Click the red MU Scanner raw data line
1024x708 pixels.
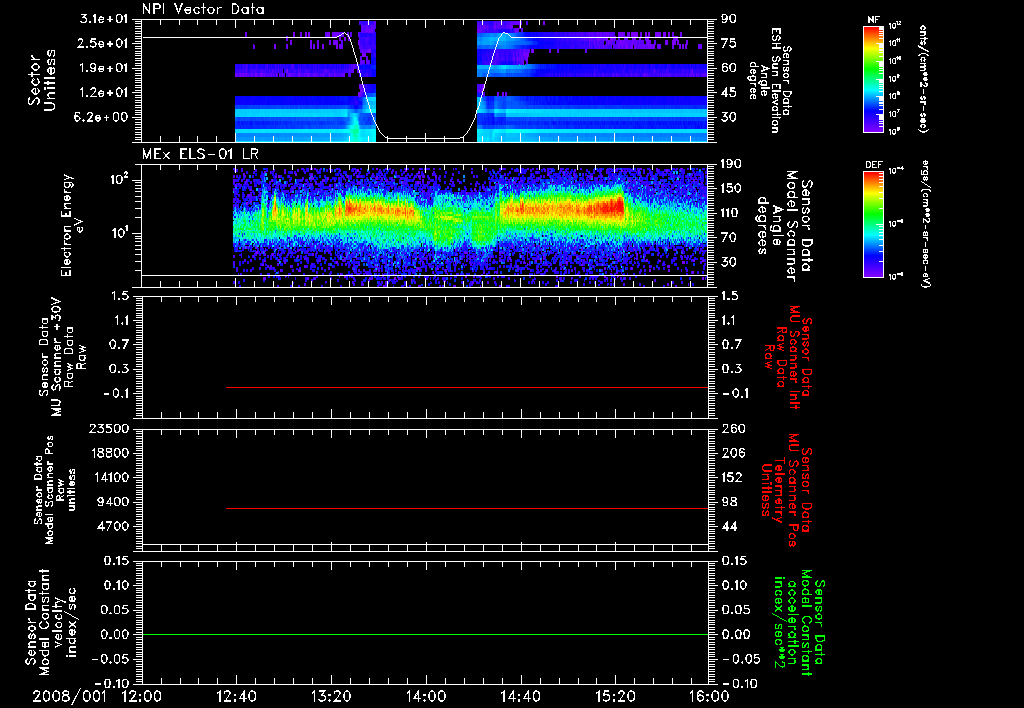[x=467, y=387]
